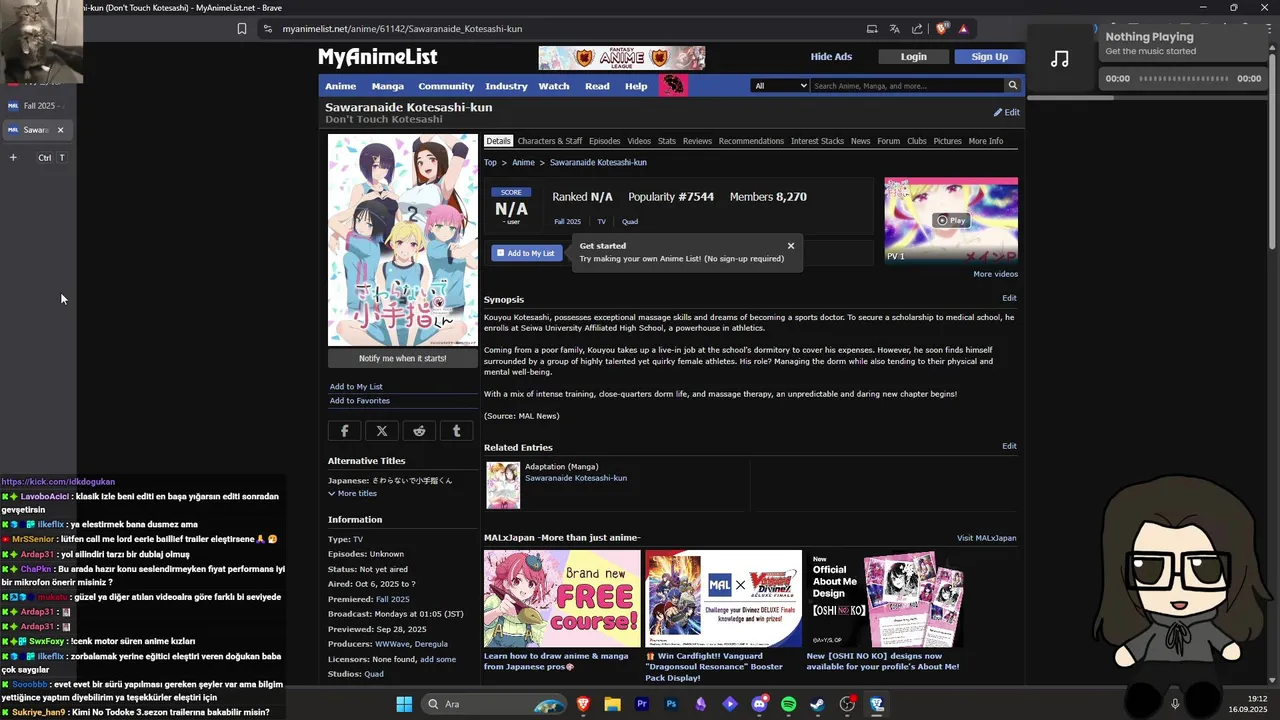Click the Add to Favorites link
Viewport: 1280px width, 720px height.
coord(360,401)
